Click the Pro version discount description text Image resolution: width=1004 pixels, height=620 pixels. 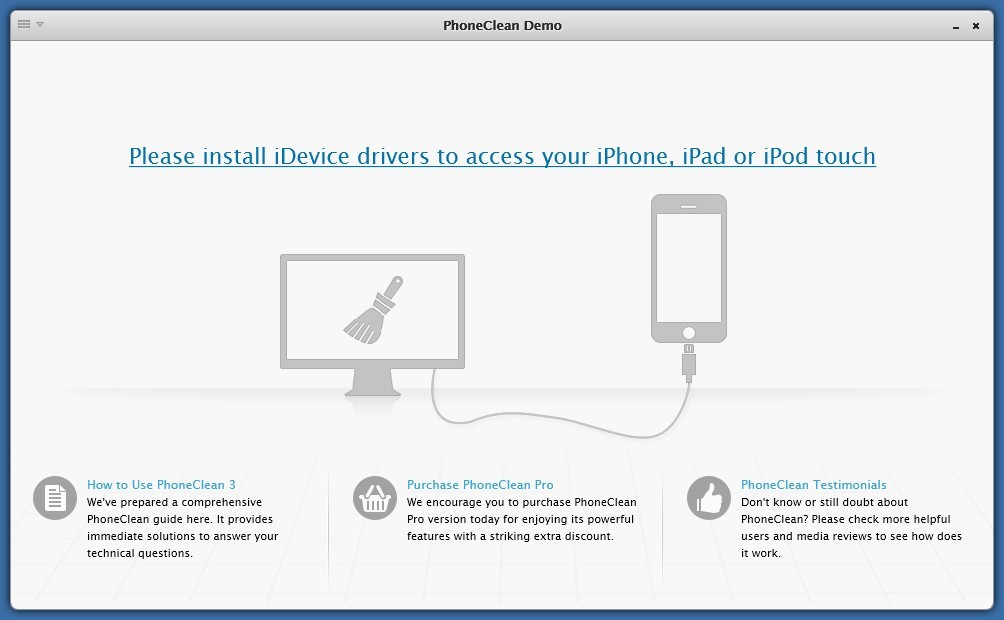click(x=521, y=520)
